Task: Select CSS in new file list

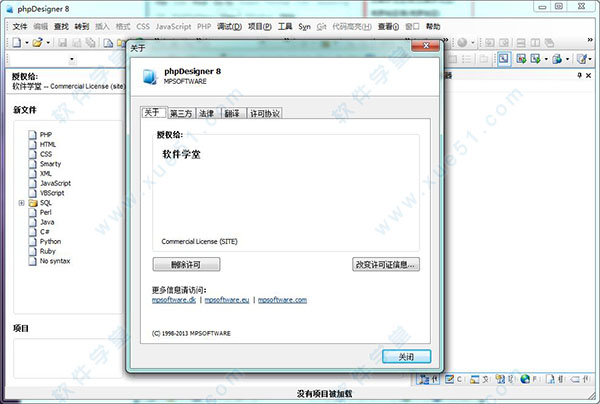Action: point(46,154)
